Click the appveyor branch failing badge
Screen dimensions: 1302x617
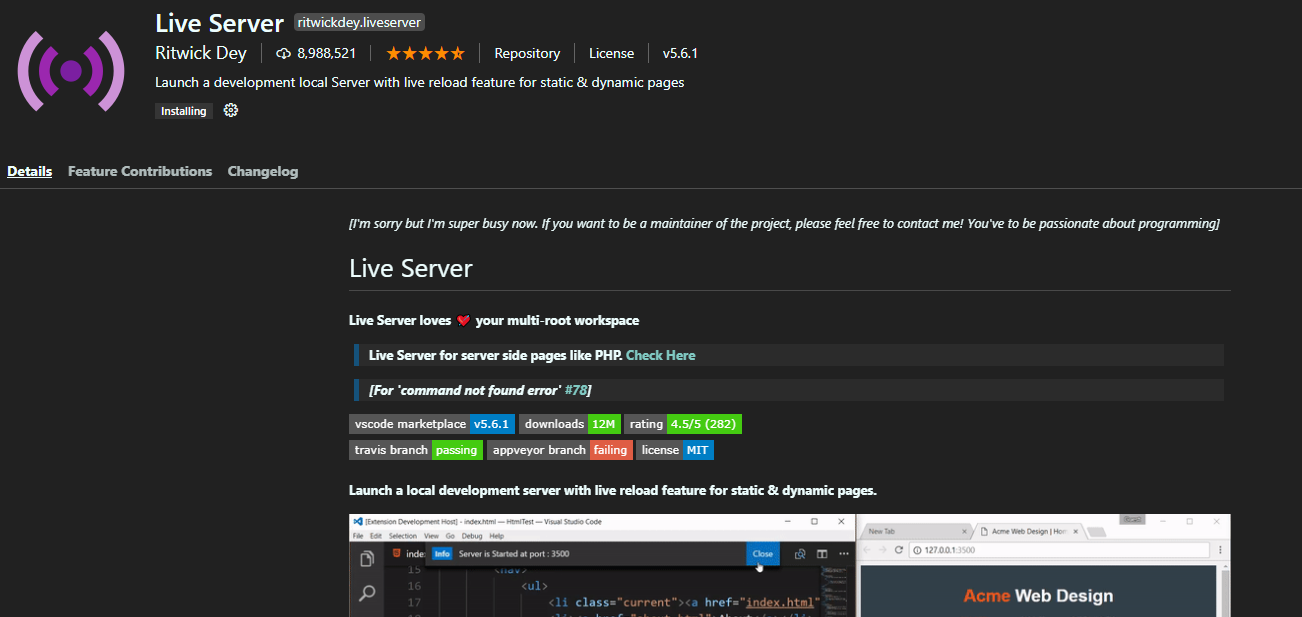coord(561,450)
